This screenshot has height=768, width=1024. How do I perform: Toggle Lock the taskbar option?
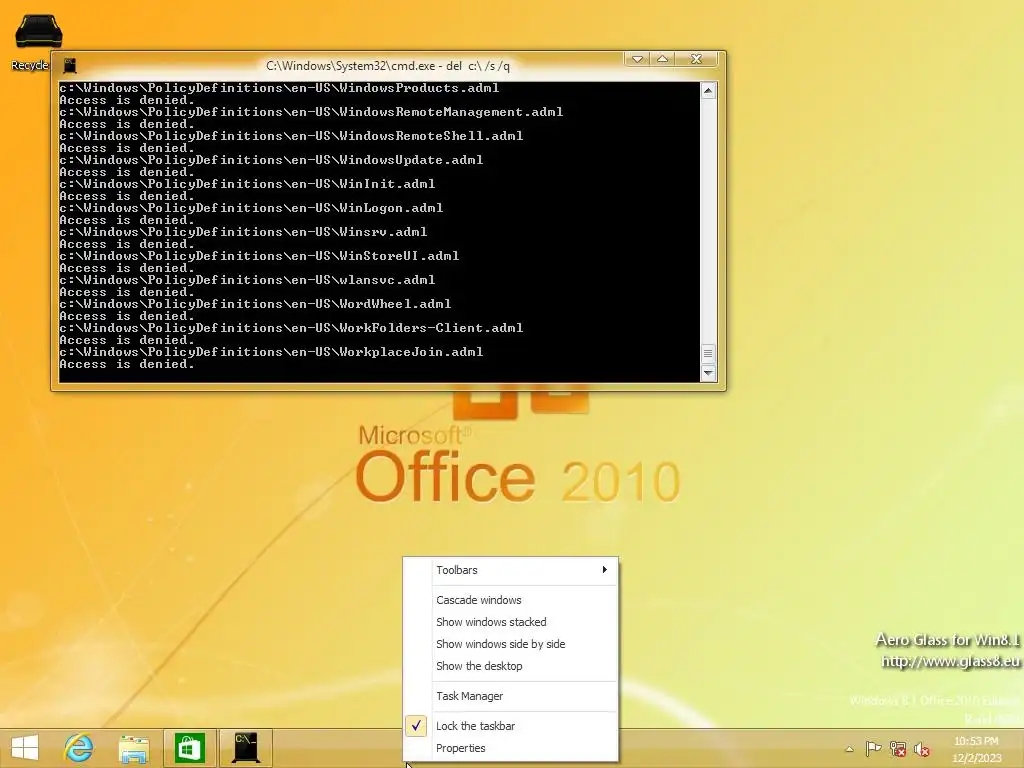(x=511, y=726)
